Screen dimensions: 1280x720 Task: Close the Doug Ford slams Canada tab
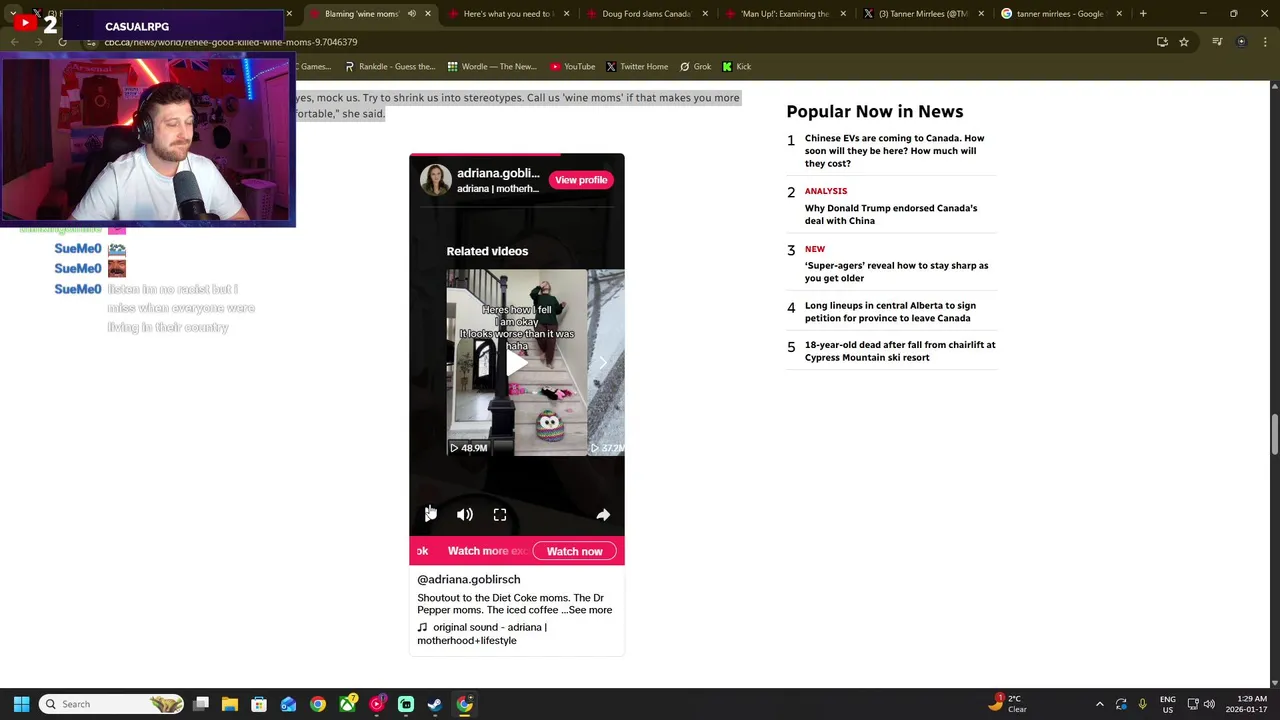[x=705, y=14]
